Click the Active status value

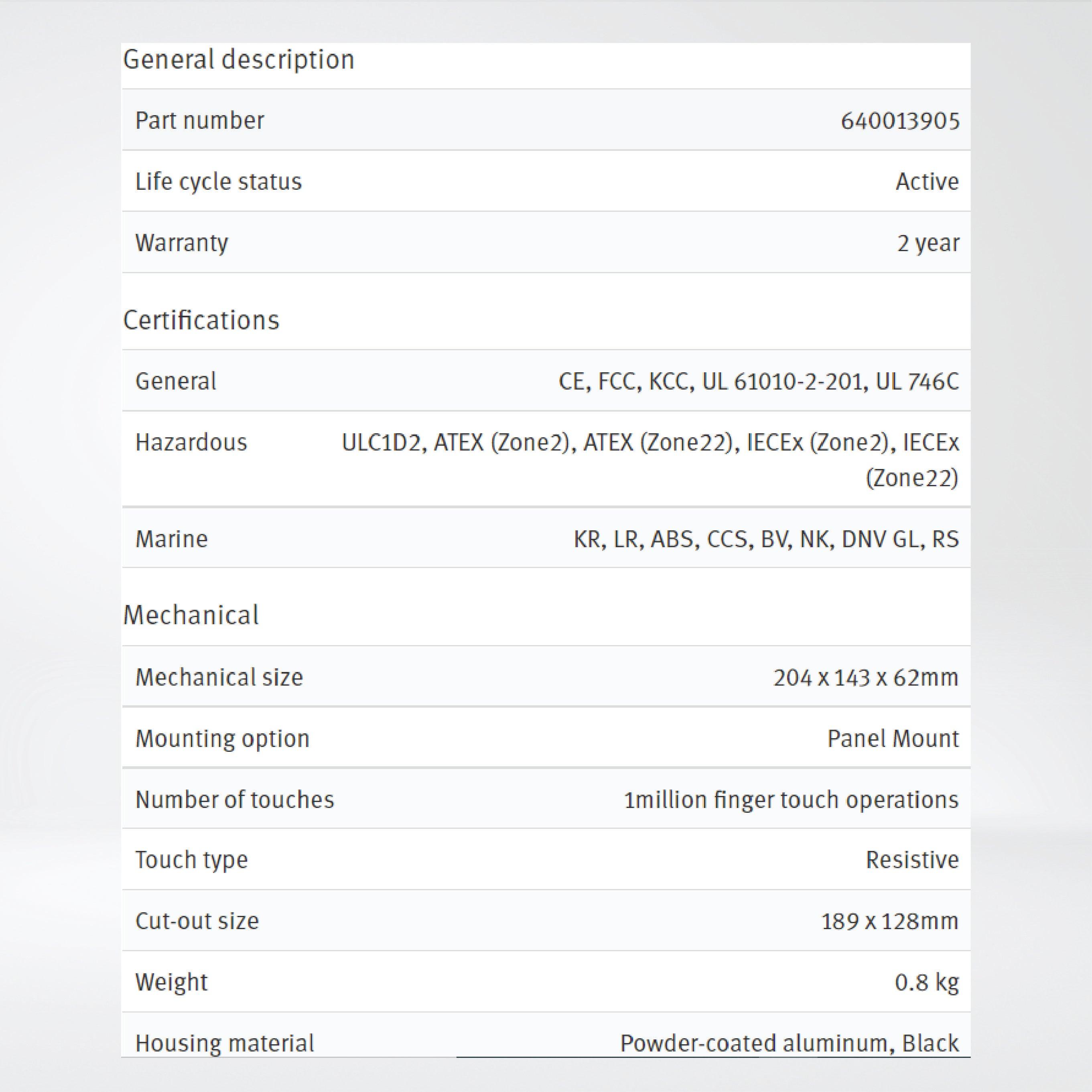click(x=927, y=181)
